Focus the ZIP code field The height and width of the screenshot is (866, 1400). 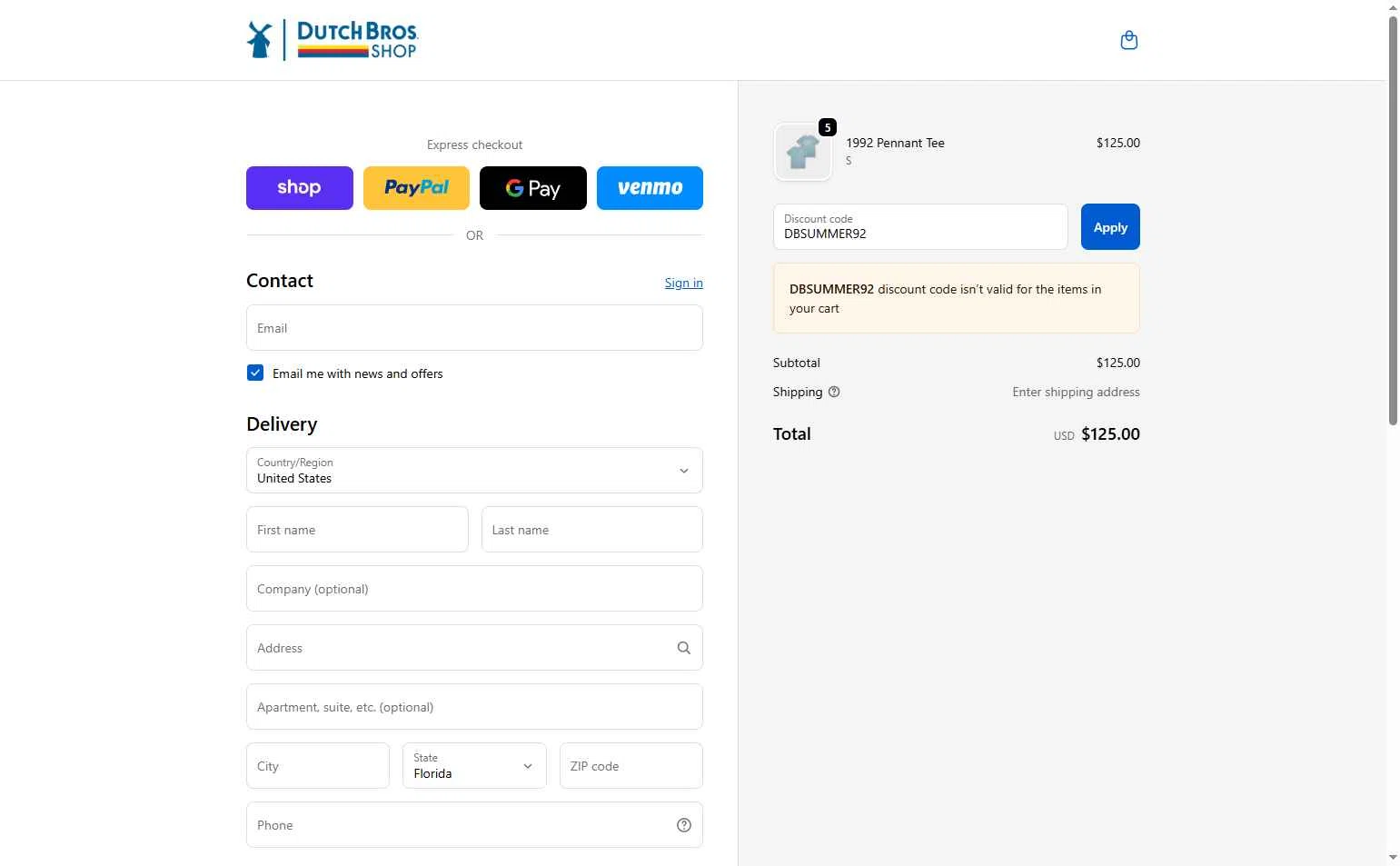[x=631, y=765]
